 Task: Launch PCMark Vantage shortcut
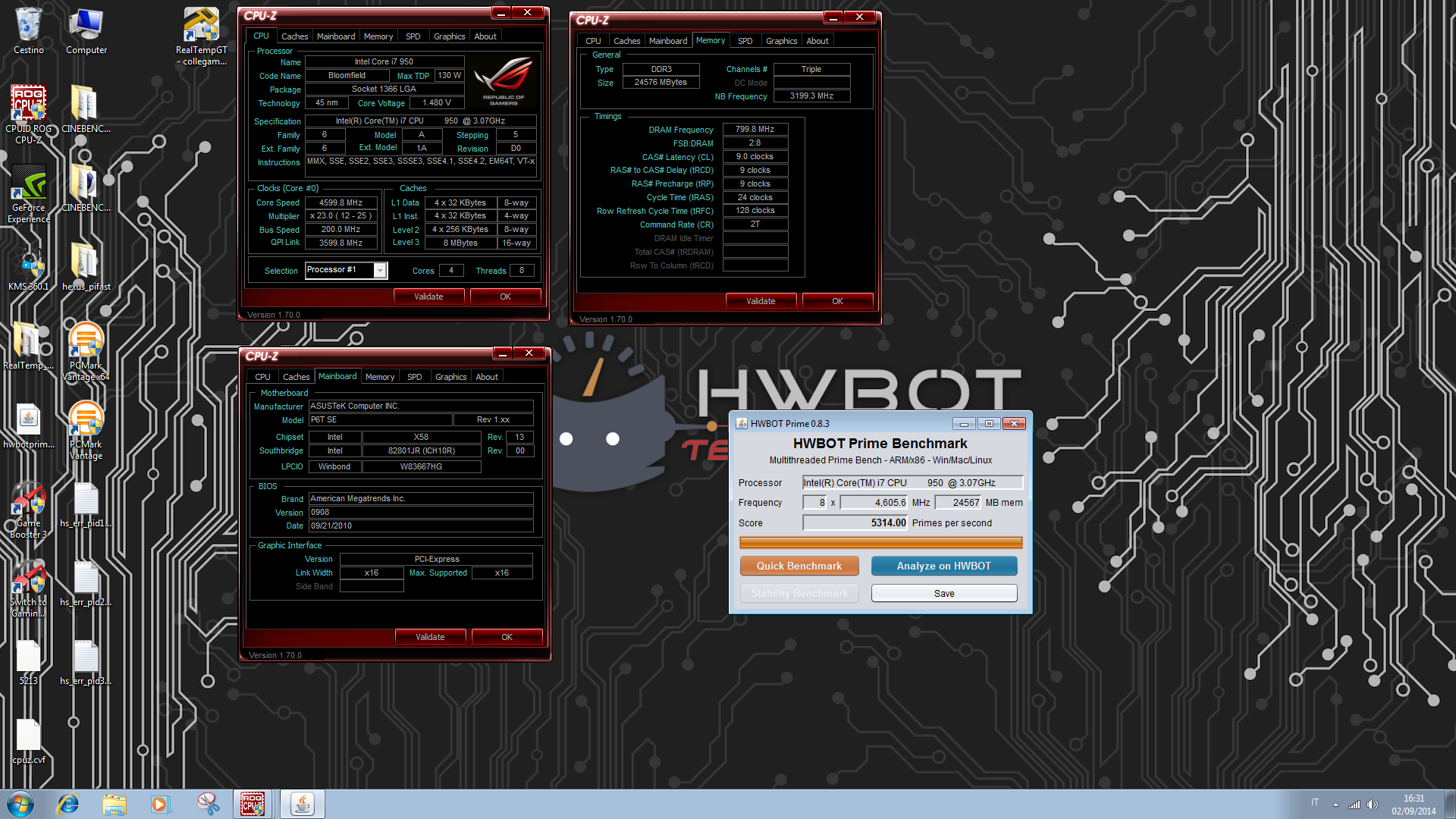coord(86,430)
